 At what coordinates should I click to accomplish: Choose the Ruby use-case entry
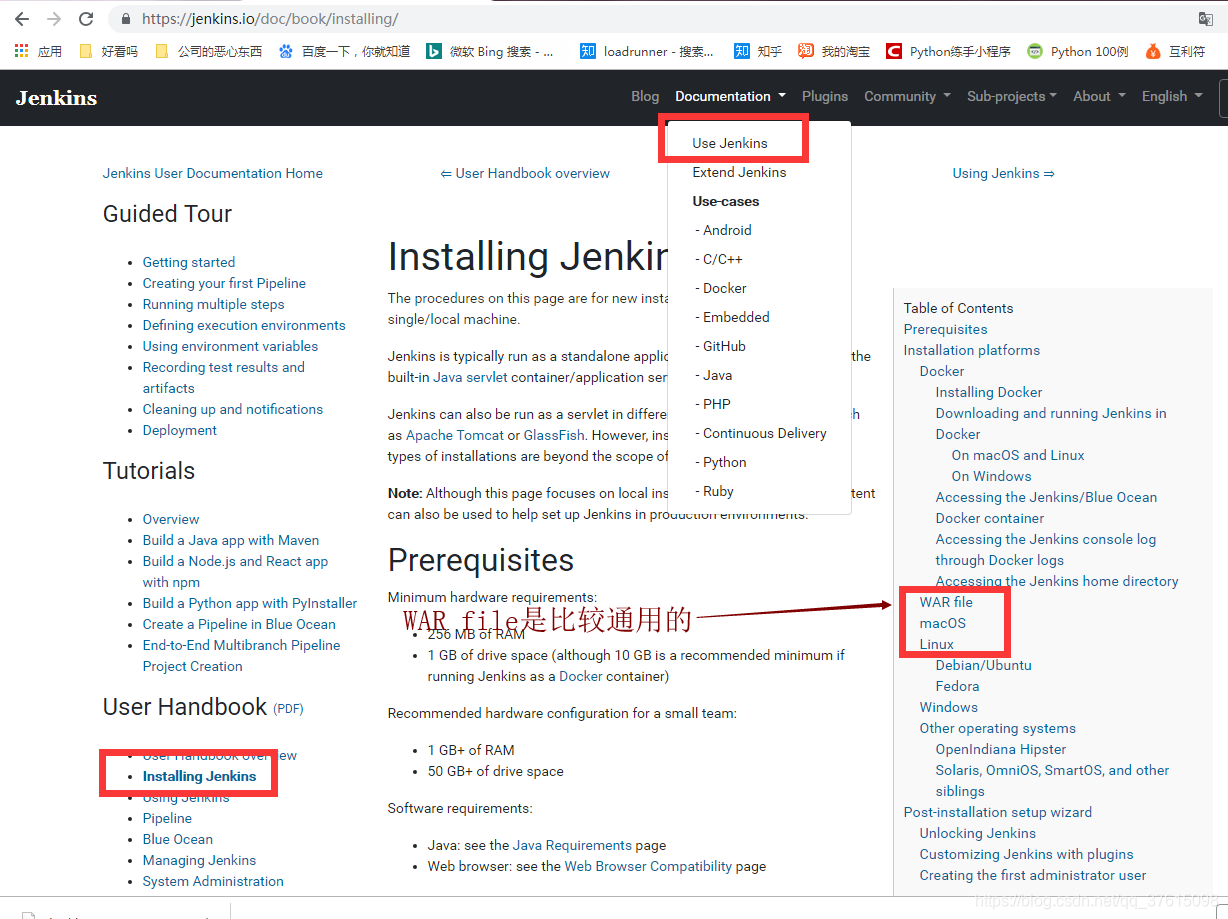click(x=715, y=491)
